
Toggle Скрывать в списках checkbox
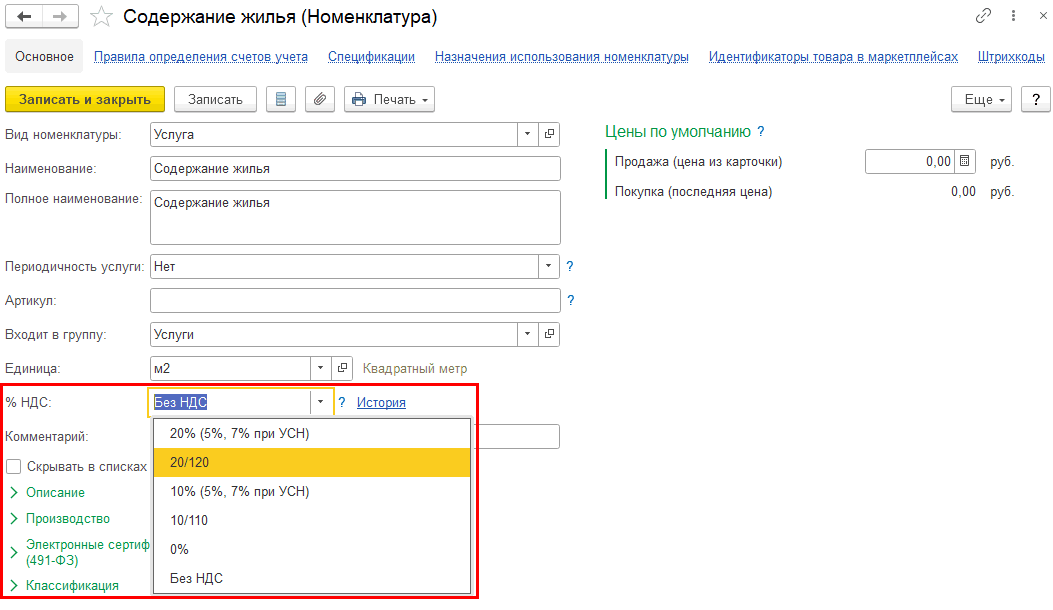14,466
